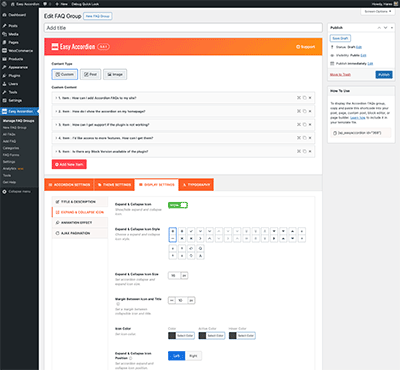400x370 pixels.
Task: Remove item 2 with its X icon
Action: 310,111
